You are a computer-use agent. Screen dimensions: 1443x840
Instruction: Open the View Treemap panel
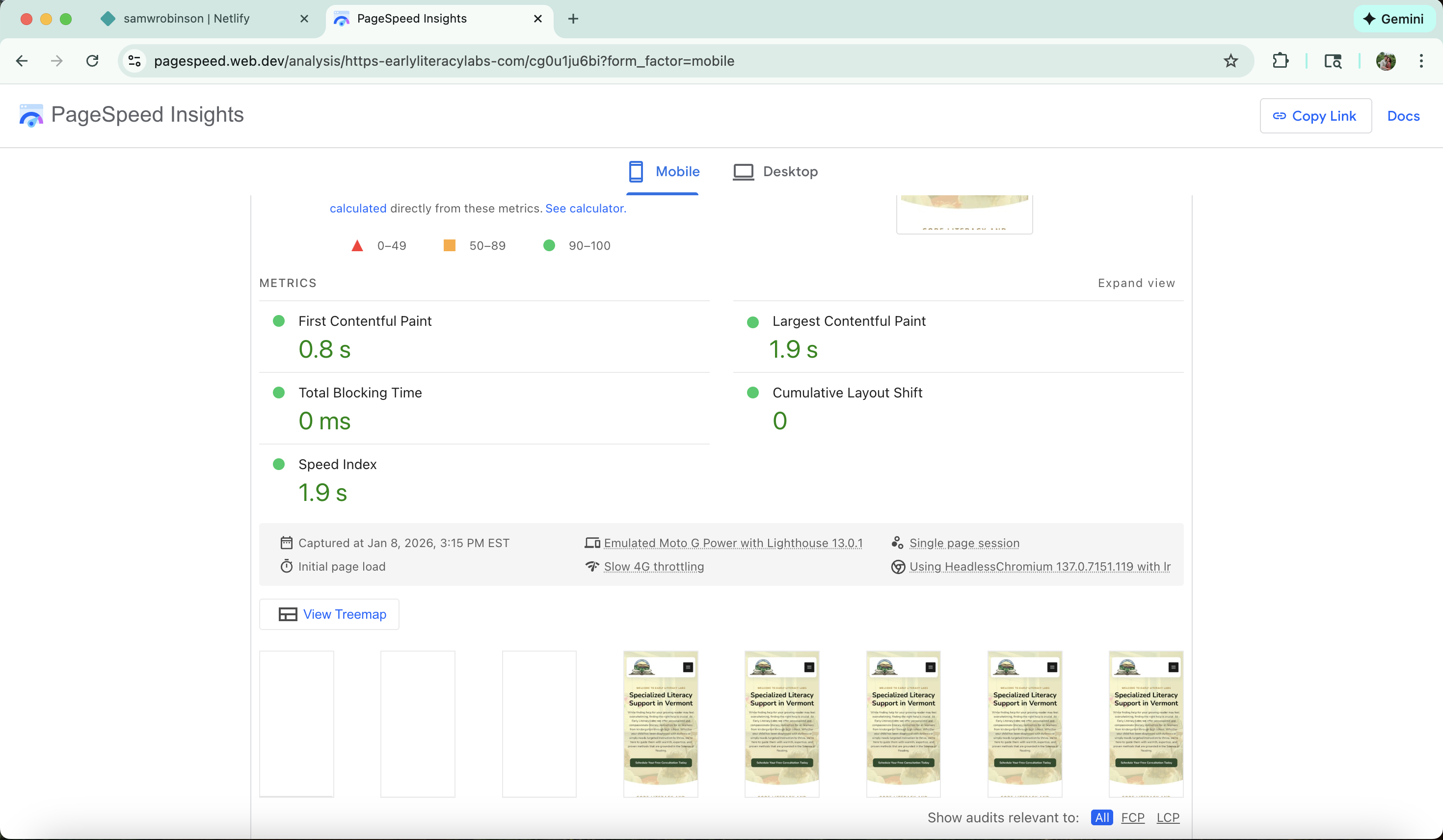pos(329,614)
